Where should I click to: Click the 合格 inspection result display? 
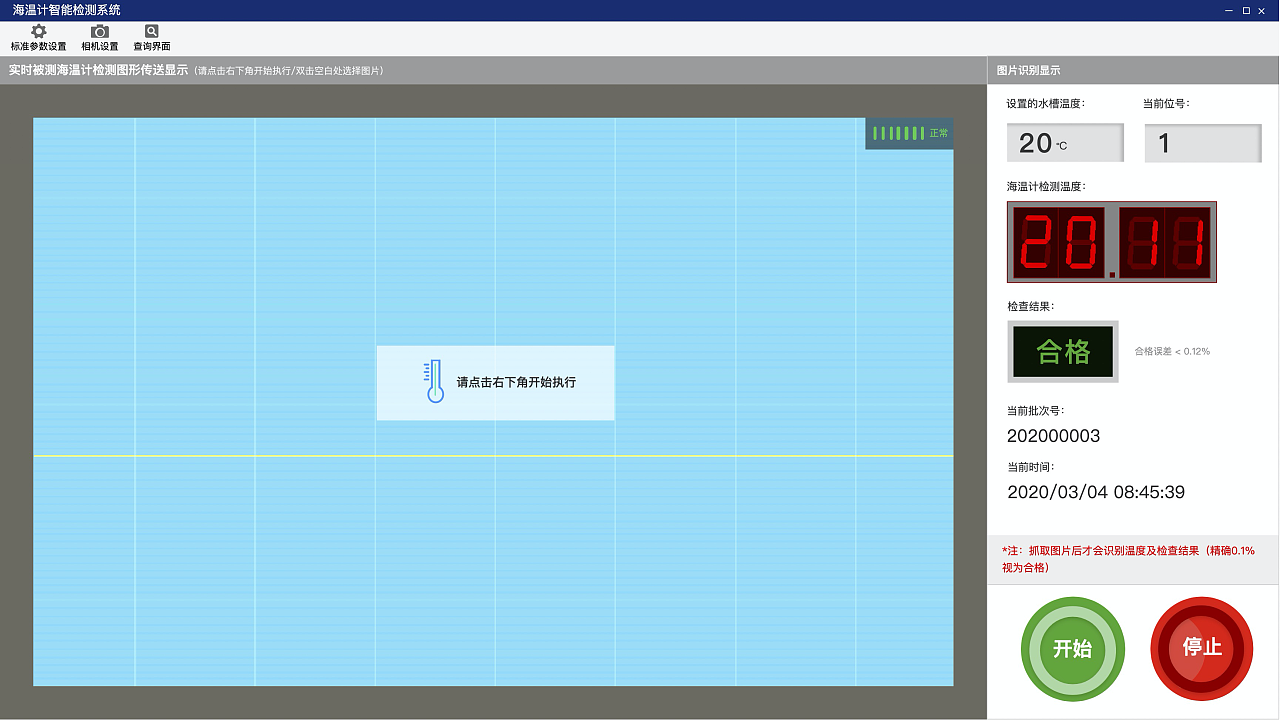(1063, 351)
